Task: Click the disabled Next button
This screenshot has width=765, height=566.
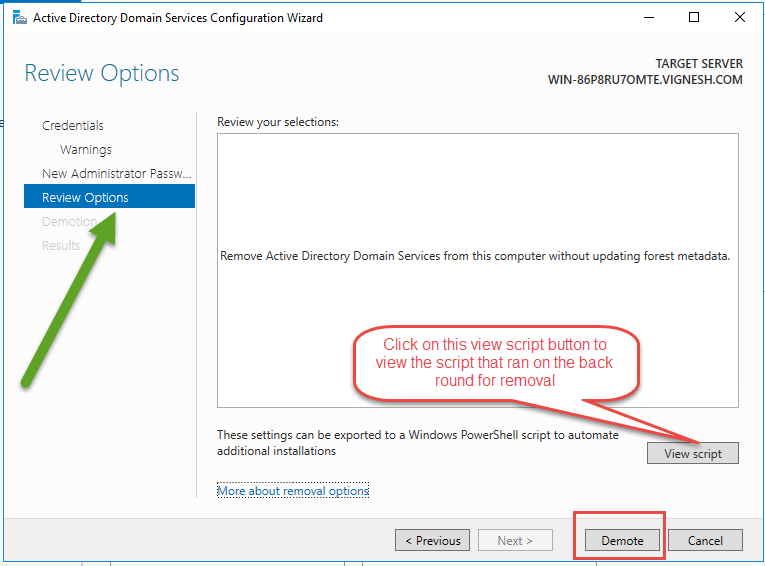Action: (515, 540)
